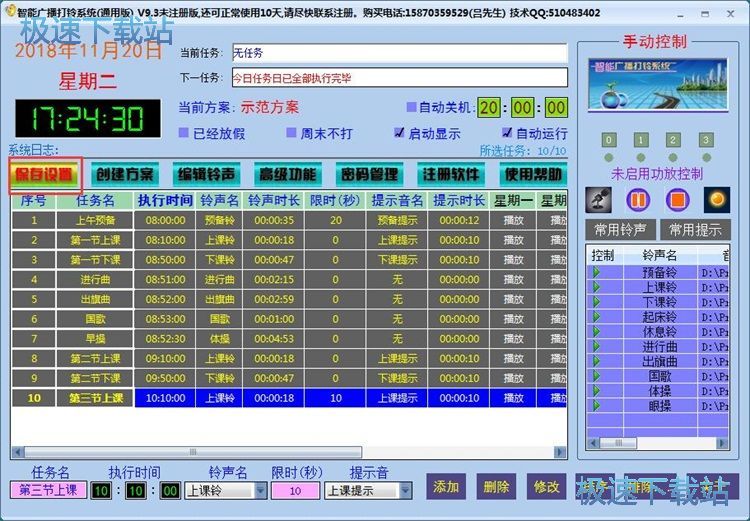Viewport: 750px width, 521px height.
Task: Click the 限时(秒) pink input field
Action: [295, 490]
